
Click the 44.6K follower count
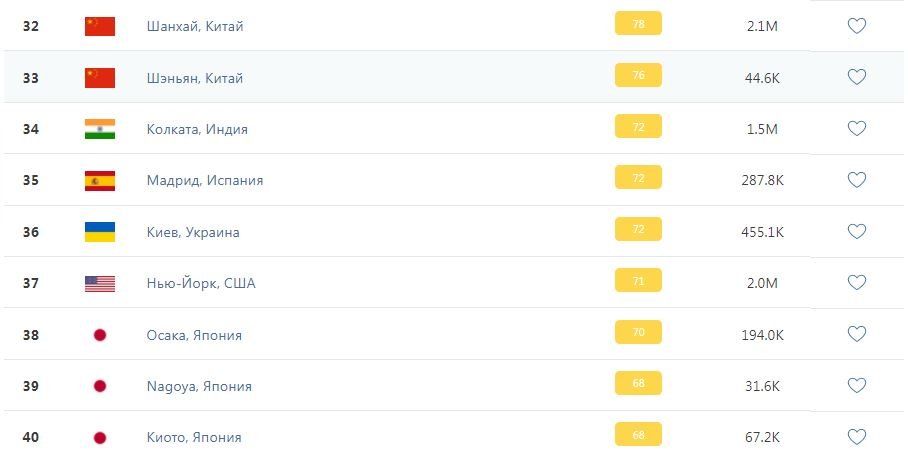(x=762, y=78)
